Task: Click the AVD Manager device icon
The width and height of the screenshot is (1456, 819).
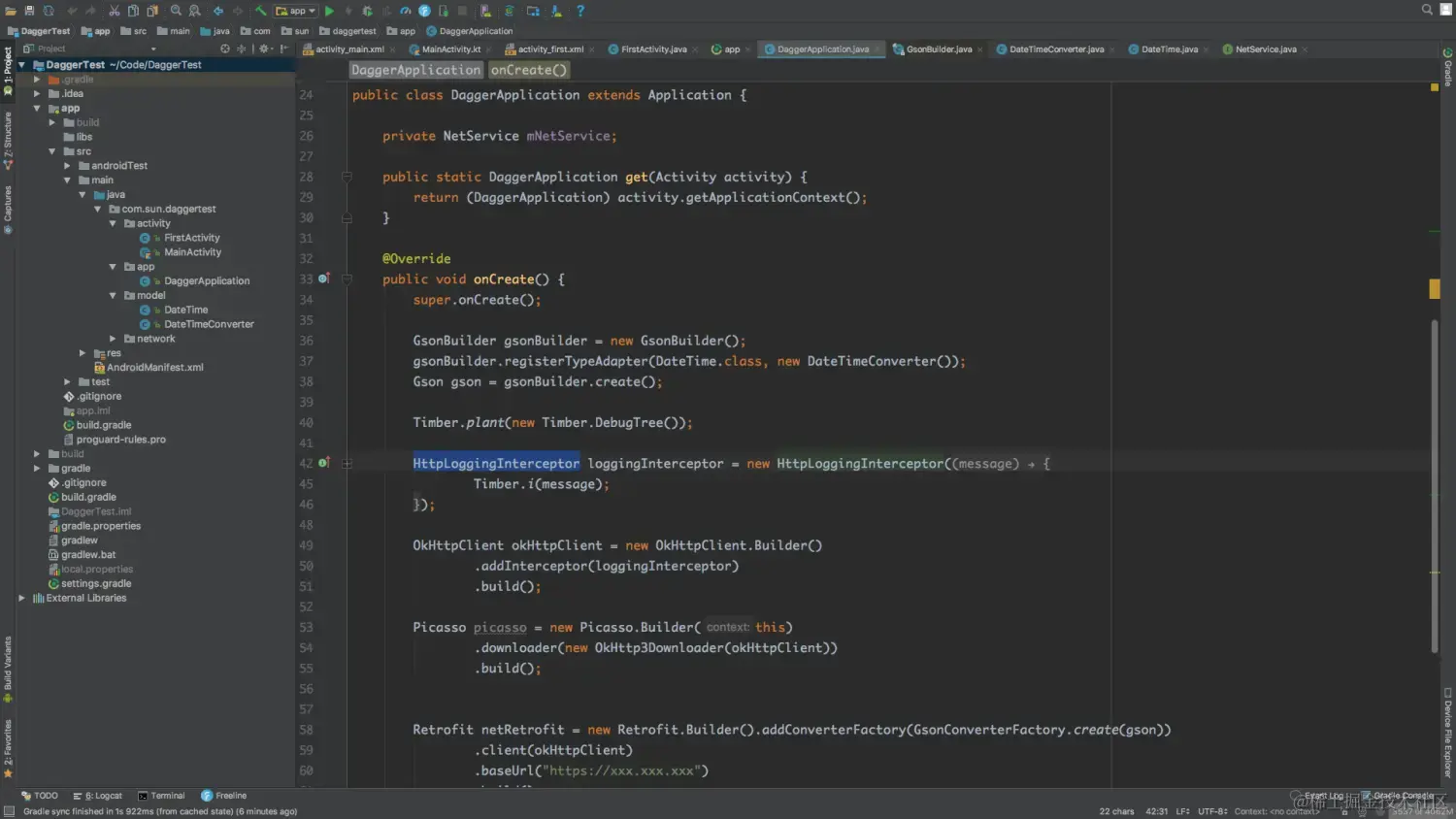Action: 485,11
